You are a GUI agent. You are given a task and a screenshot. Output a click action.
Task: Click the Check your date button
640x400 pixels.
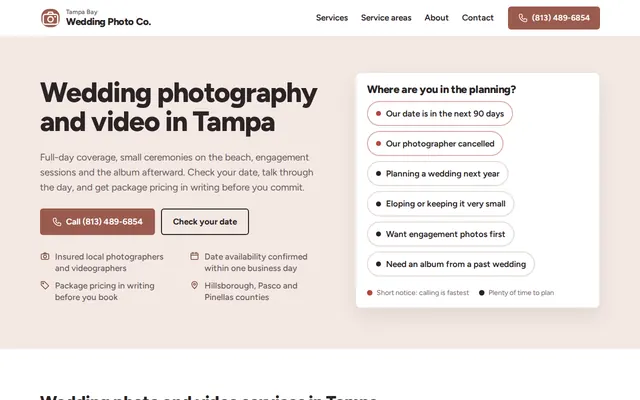(x=205, y=222)
